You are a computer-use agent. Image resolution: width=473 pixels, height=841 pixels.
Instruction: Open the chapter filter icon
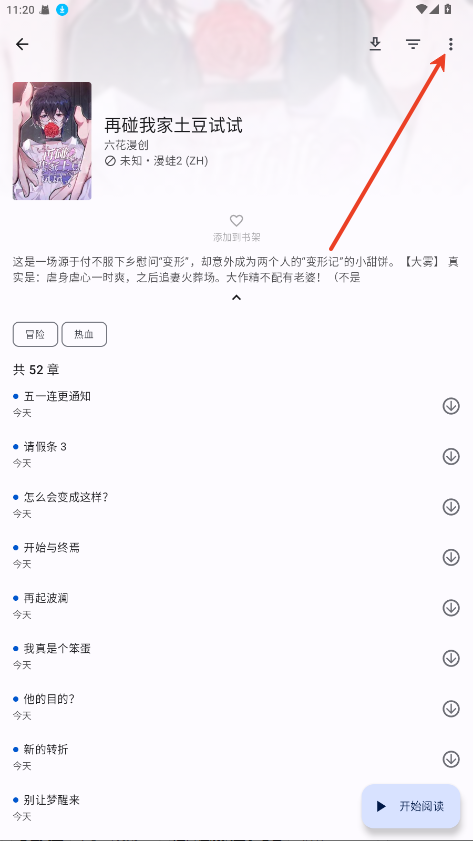point(413,44)
